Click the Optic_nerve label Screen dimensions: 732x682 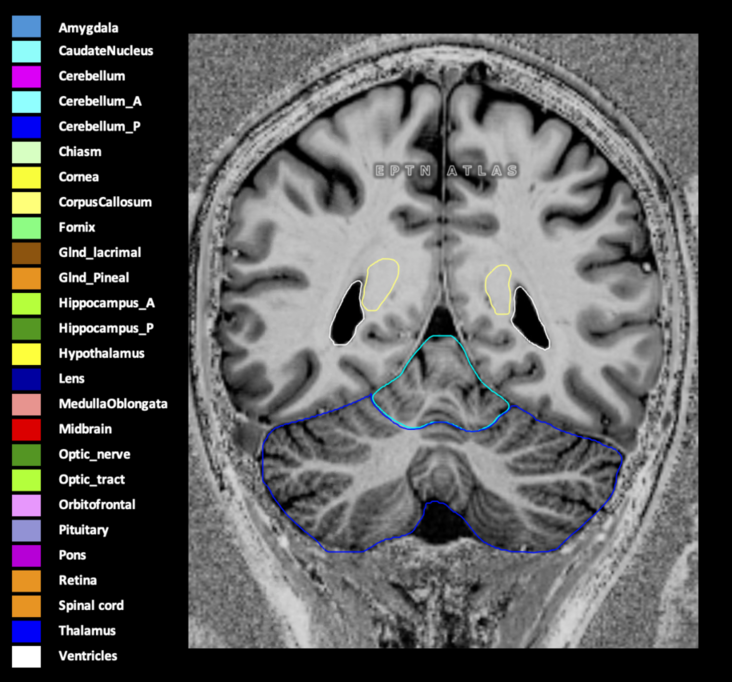click(94, 454)
